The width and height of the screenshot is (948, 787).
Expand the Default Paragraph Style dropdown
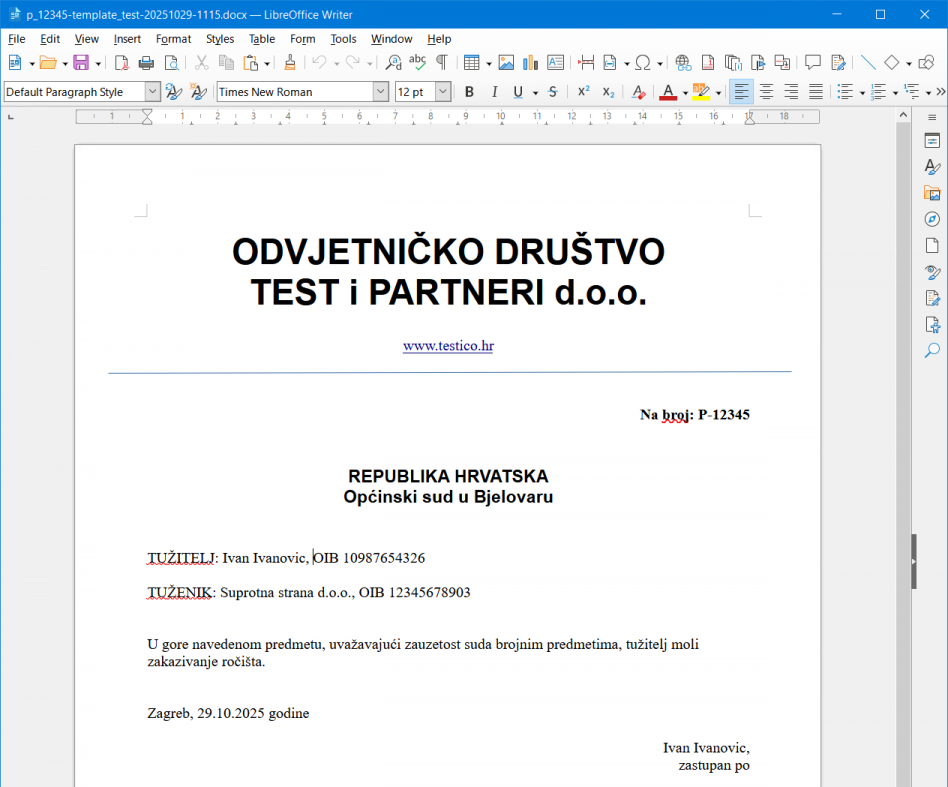[152, 92]
